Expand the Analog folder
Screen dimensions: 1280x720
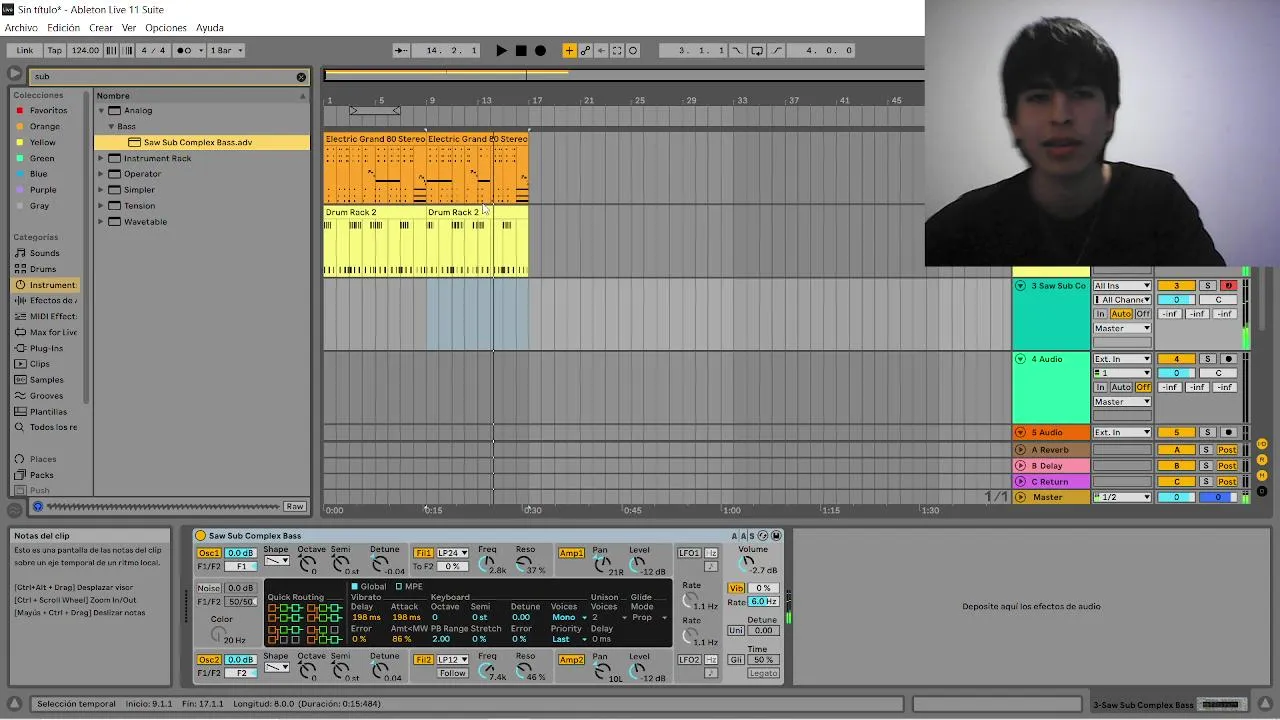(x=101, y=110)
